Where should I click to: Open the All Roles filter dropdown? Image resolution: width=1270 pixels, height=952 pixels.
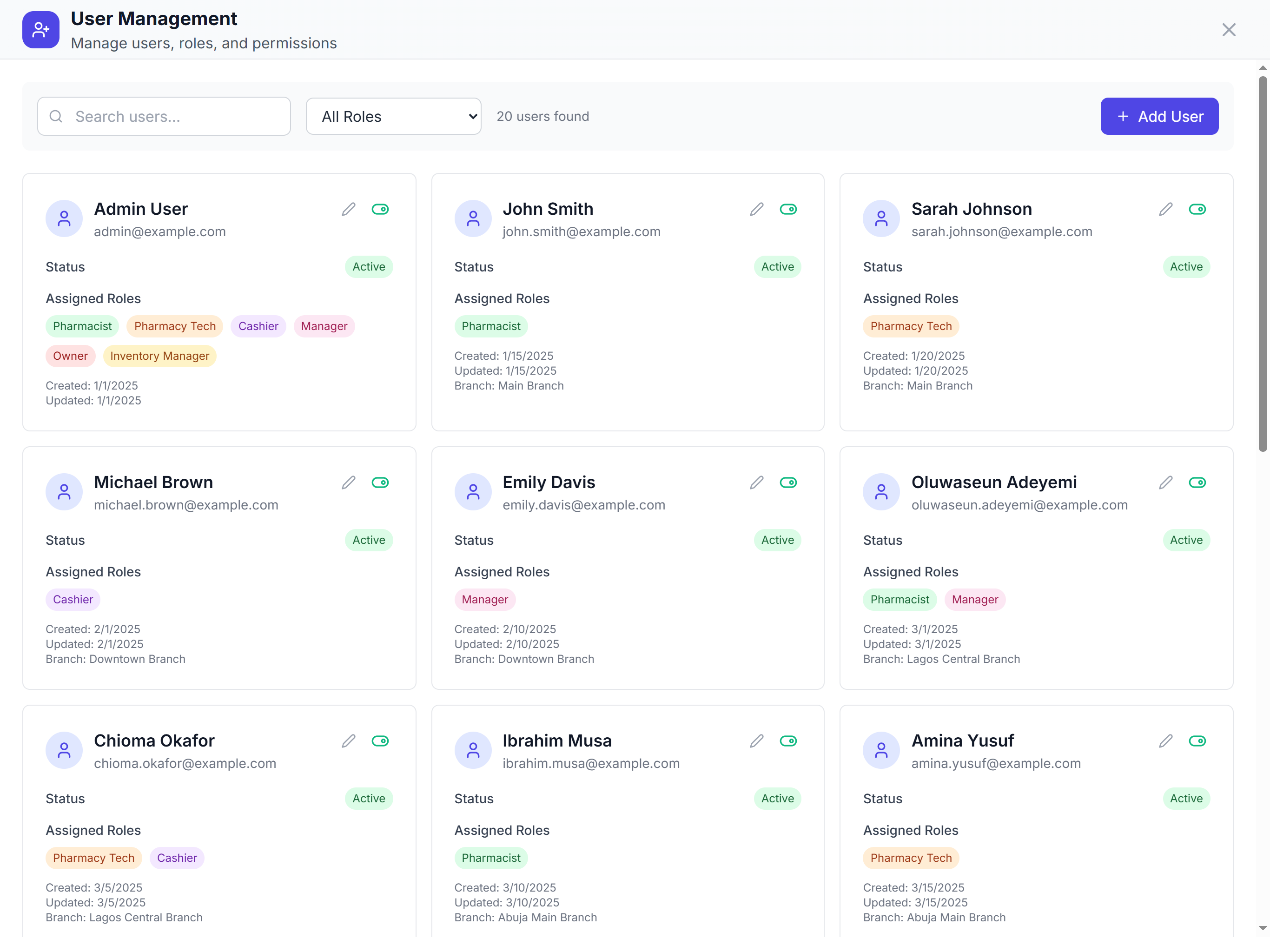tap(393, 117)
